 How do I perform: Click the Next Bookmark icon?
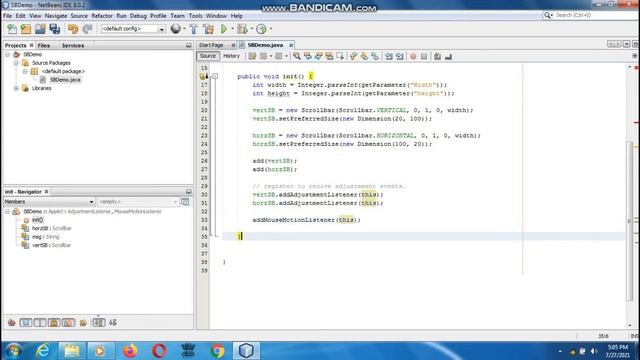(x=364, y=56)
